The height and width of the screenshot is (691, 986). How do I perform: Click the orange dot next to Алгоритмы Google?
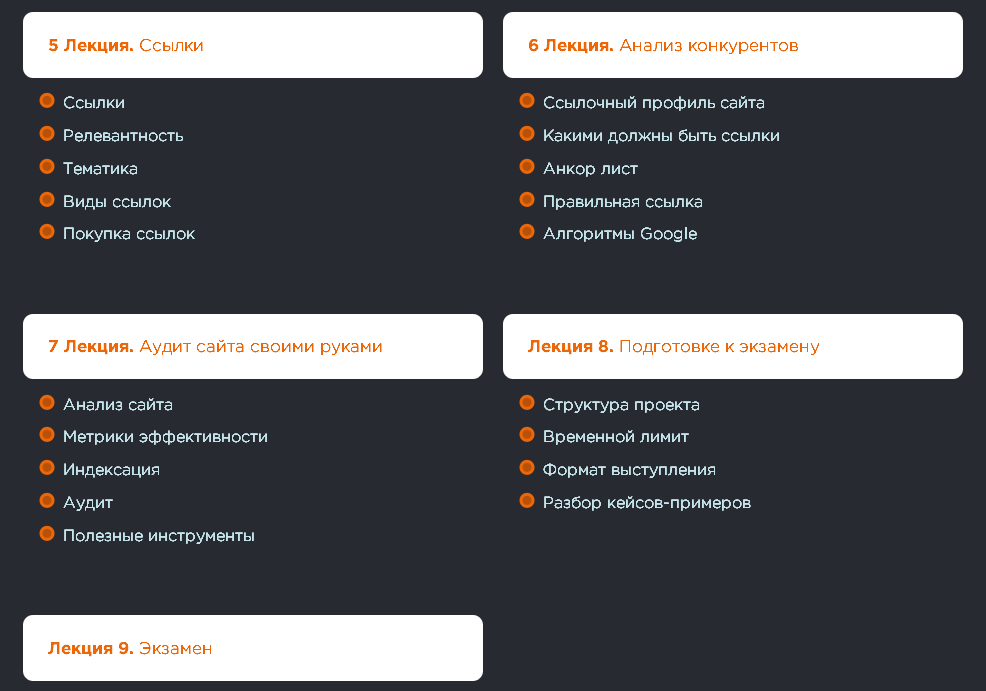point(527,232)
